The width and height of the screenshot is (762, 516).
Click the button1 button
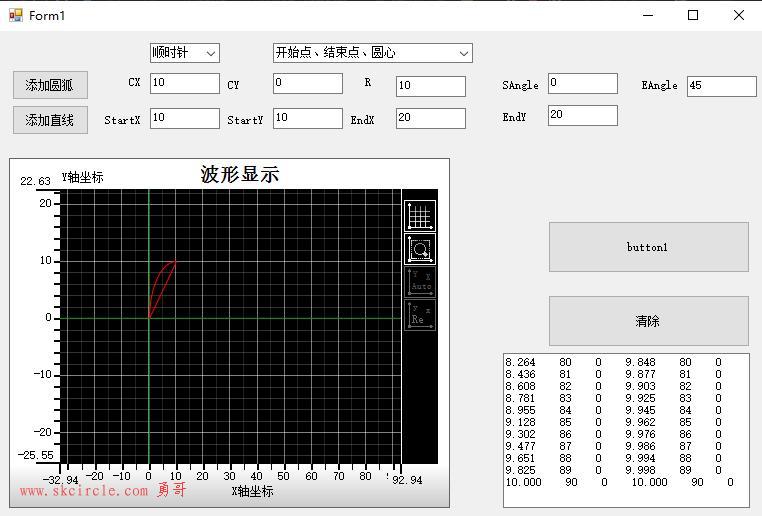coord(648,247)
